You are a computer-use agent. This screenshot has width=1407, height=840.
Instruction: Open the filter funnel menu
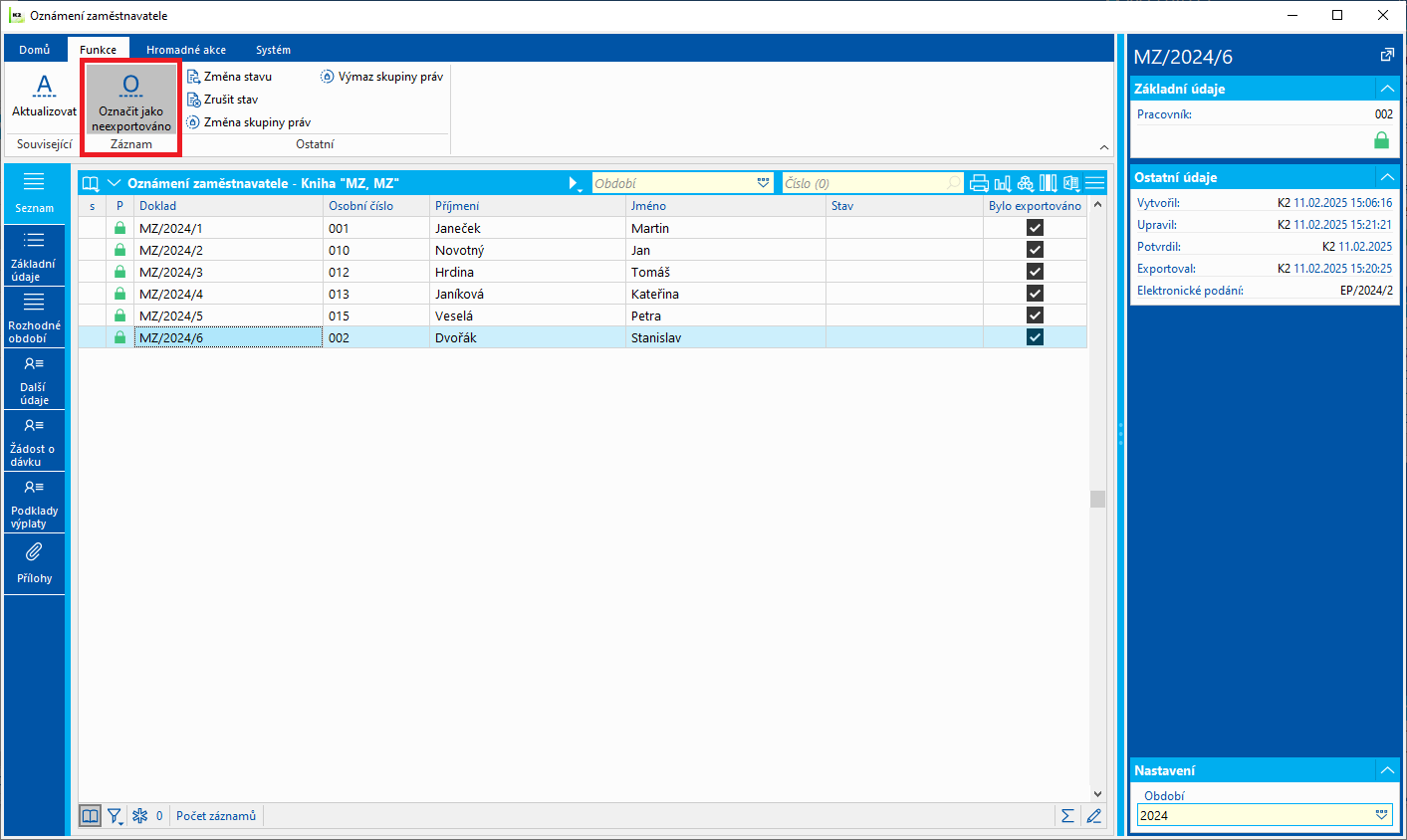(116, 816)
